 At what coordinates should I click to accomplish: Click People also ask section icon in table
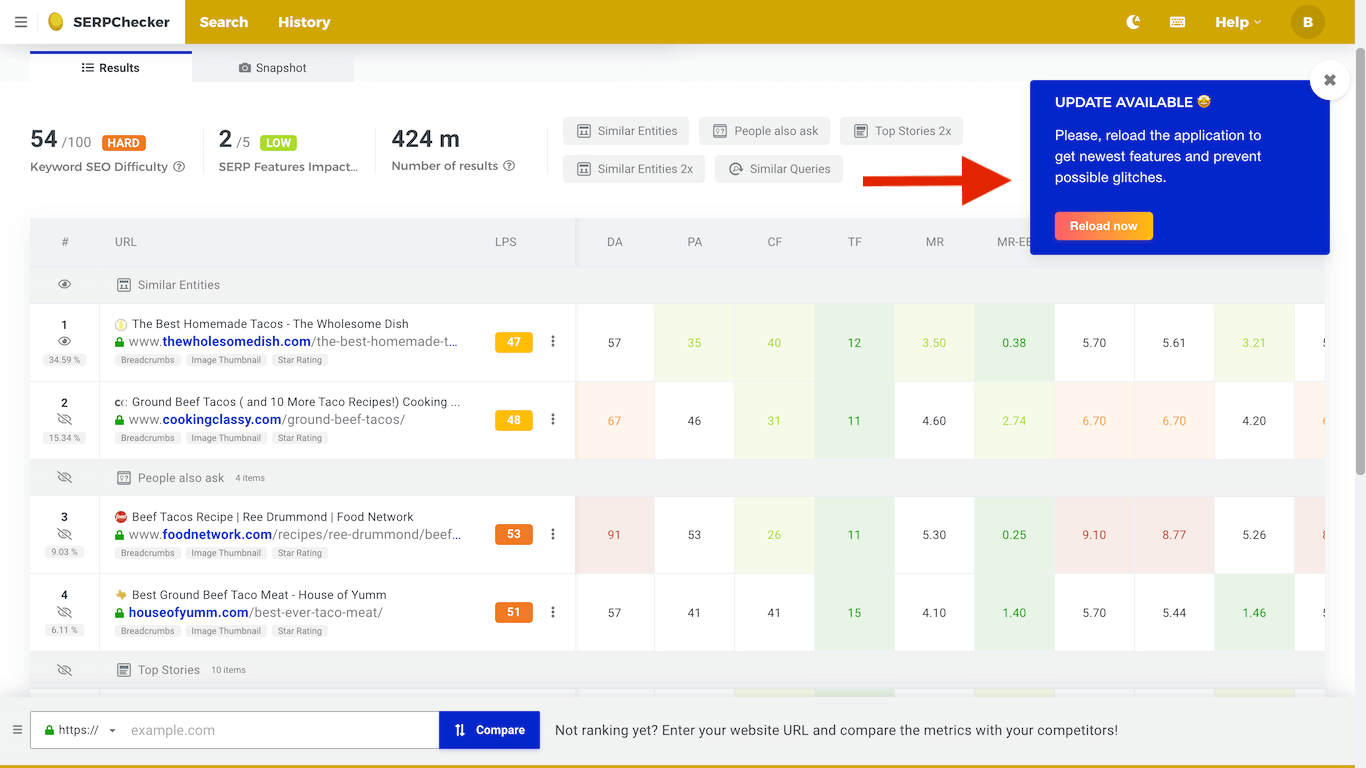[124, 478]
